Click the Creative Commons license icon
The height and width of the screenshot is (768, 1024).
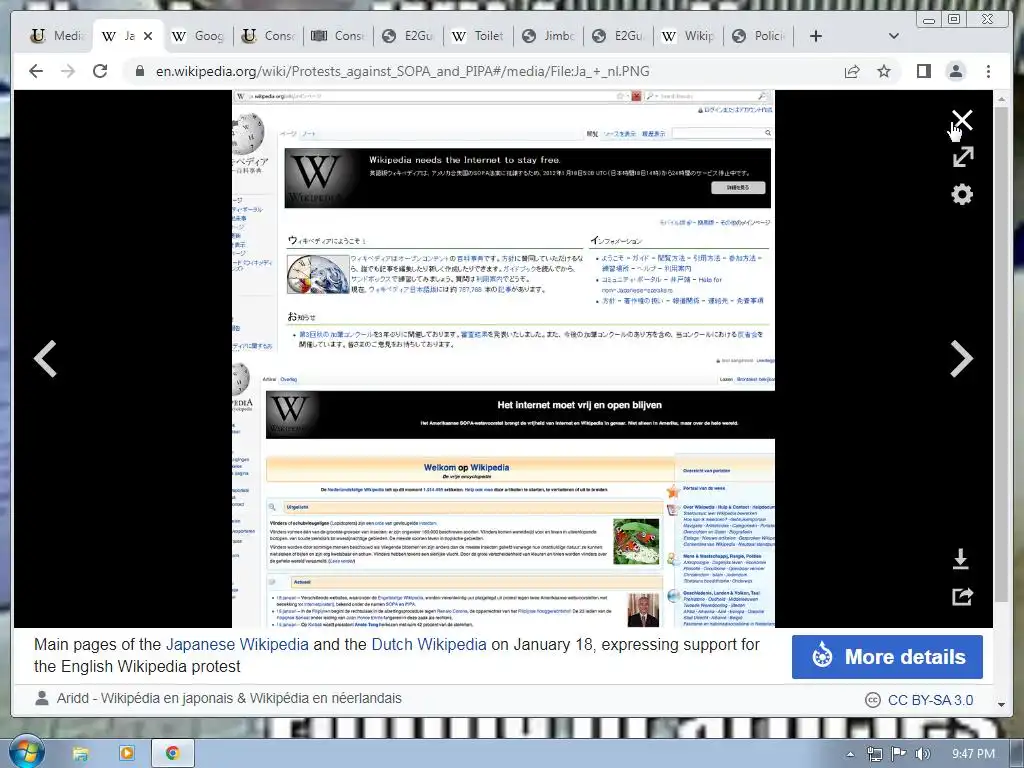(872, 700)
